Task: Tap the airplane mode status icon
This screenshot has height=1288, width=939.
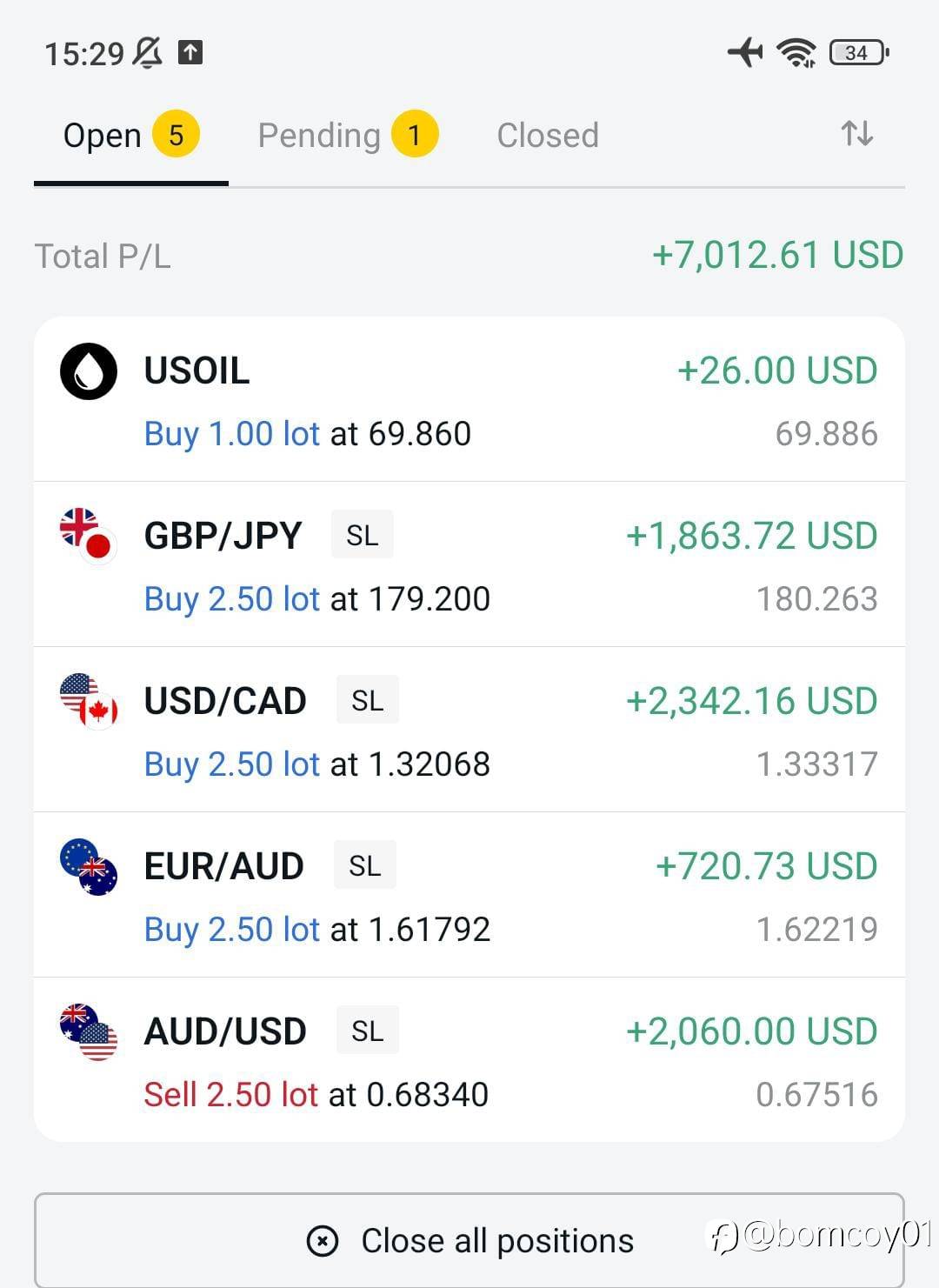Action: click(x=745, y=52)
